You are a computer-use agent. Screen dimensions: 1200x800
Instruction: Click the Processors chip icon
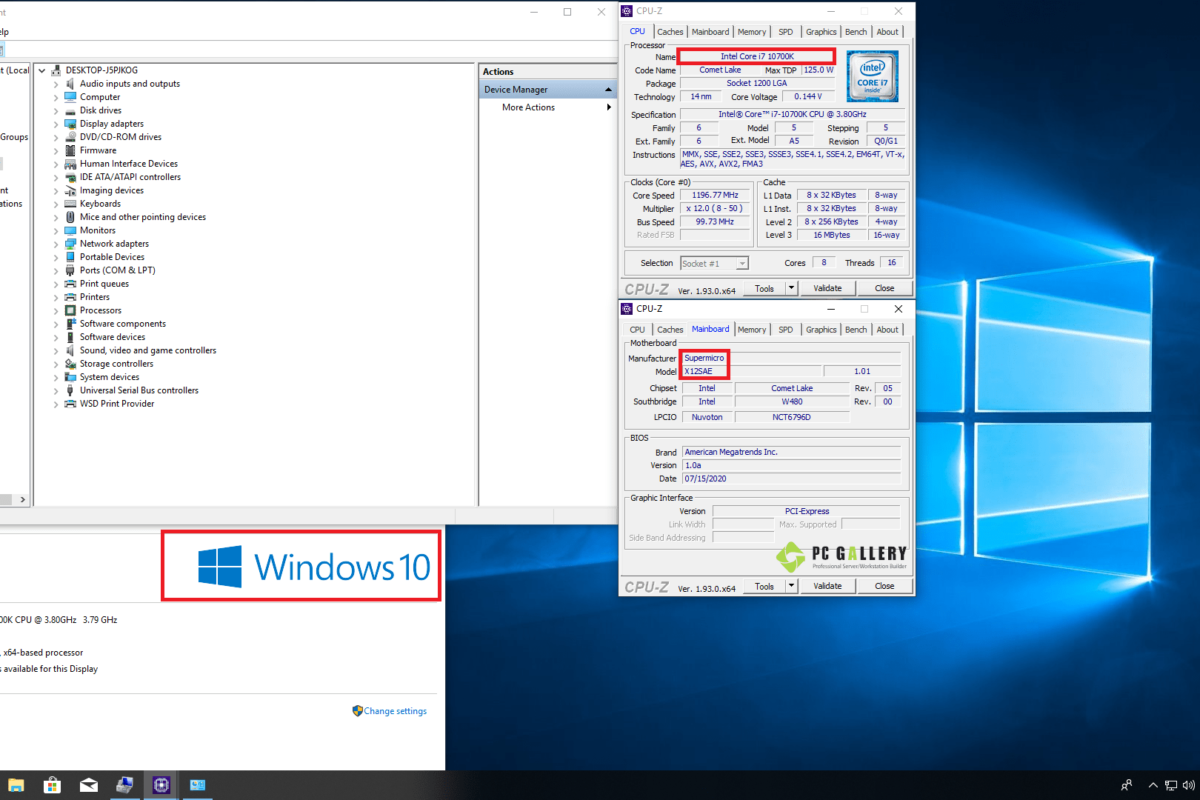point(71,310)
